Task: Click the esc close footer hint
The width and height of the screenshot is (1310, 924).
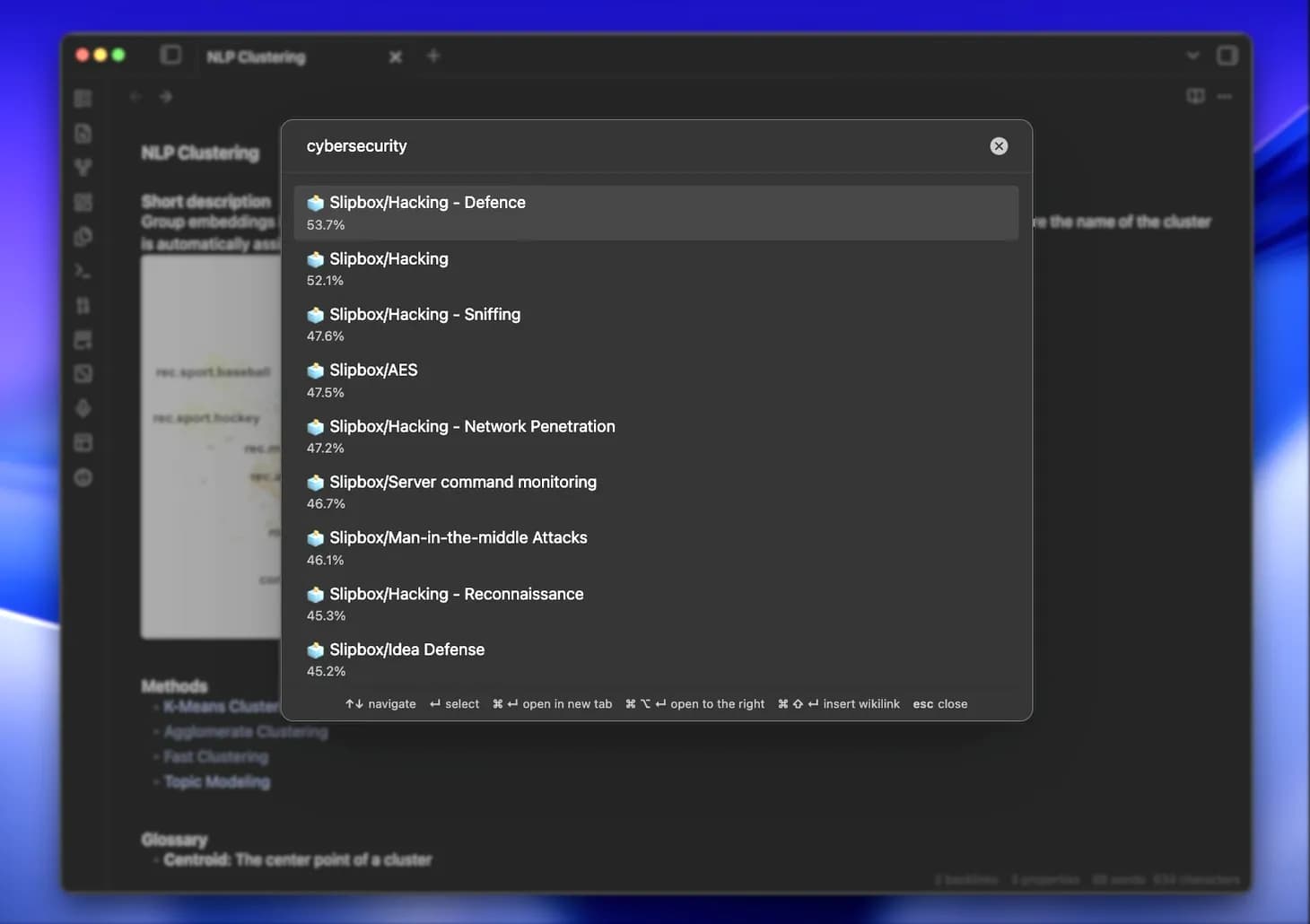Action: tap(939, 704)
